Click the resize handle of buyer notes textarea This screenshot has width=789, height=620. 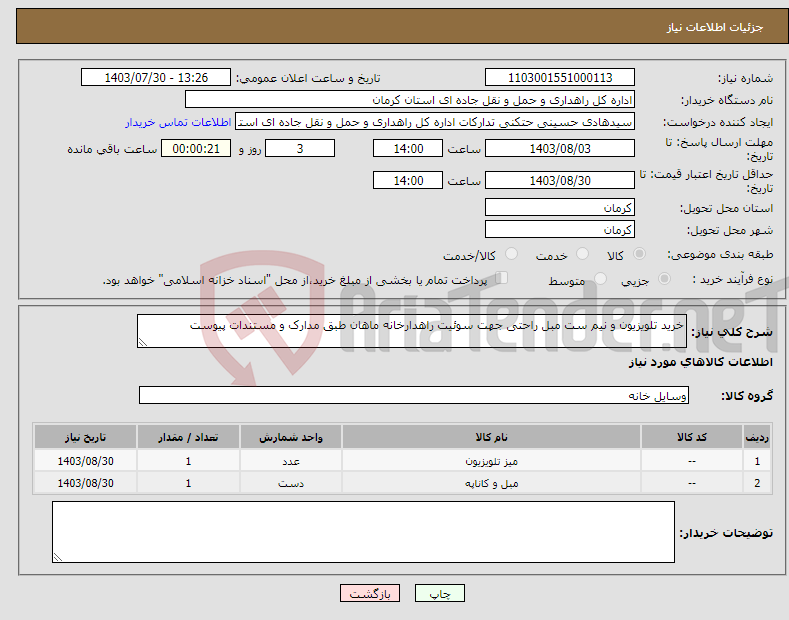pyautogui.click(x=58, y=557)
